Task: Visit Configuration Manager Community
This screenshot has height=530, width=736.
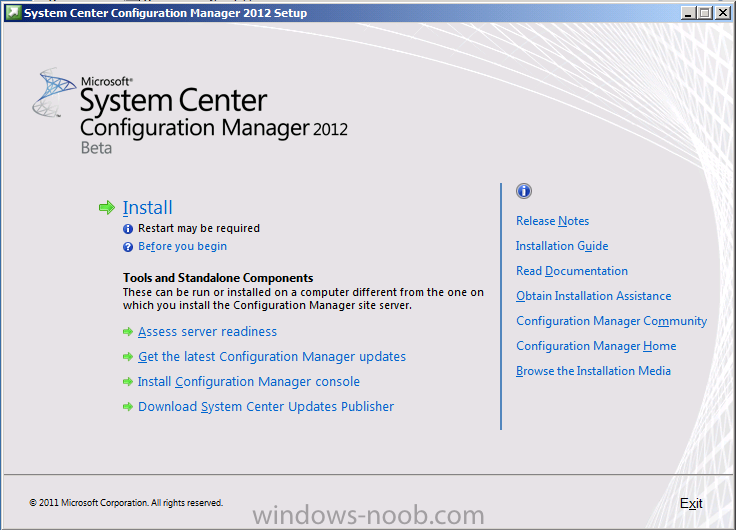Action: click(x=612, y=321)
